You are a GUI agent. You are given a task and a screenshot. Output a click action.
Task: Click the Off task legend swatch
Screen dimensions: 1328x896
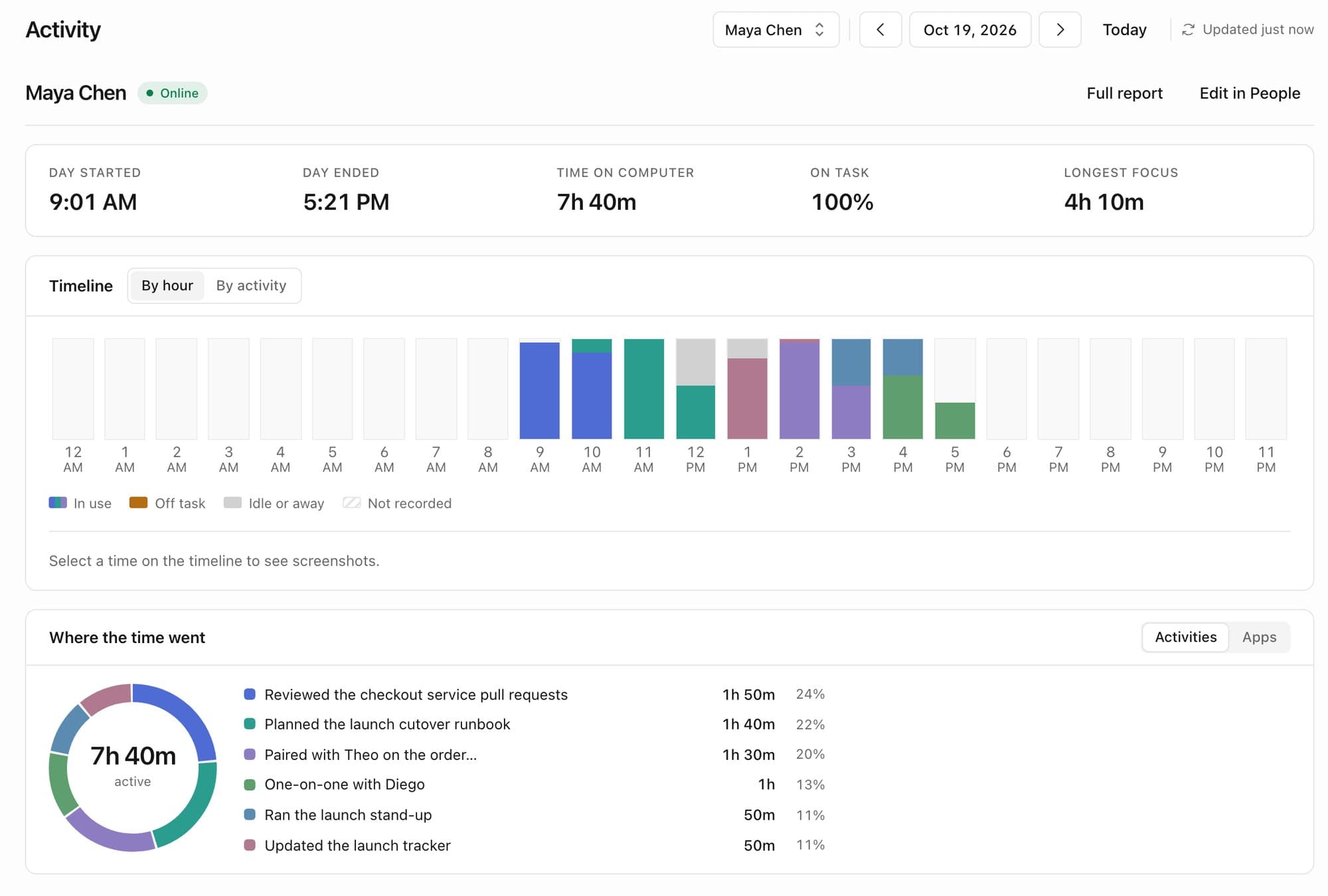click(138, 502)
